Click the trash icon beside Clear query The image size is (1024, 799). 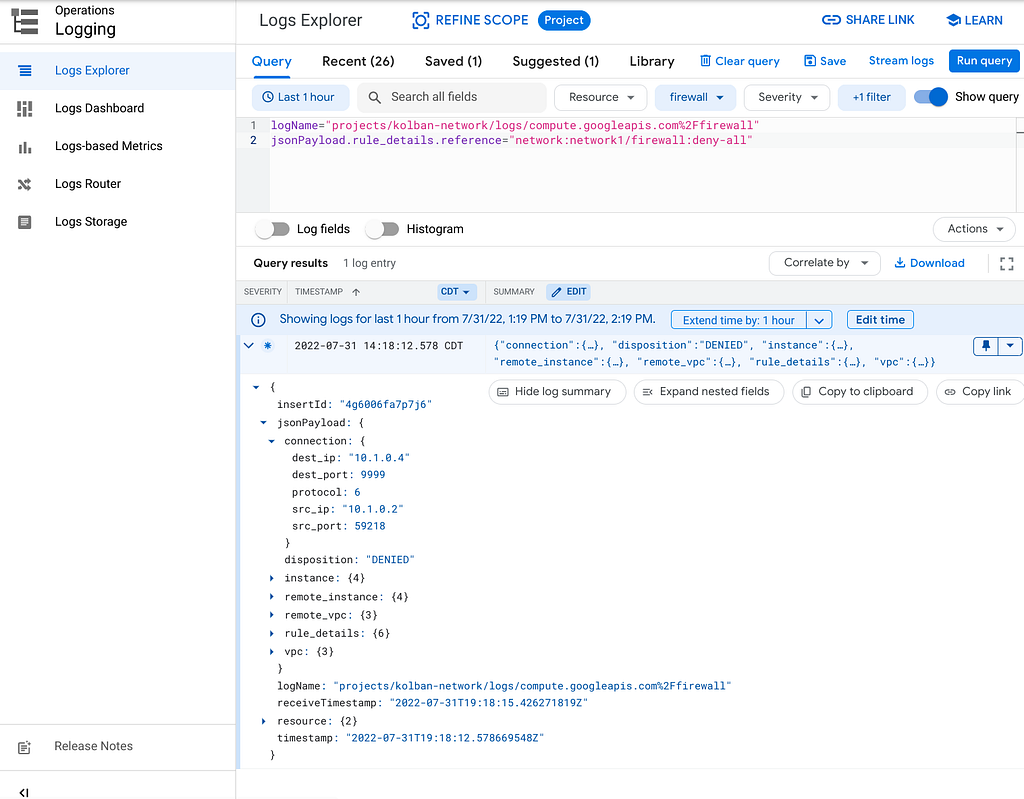705,61
